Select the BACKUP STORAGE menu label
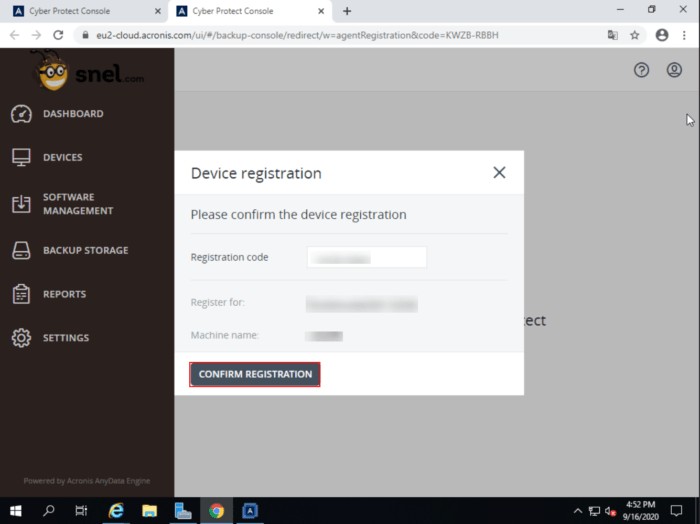Image resolution: width=700 pixels, height=524 pixels. (86, 250)
